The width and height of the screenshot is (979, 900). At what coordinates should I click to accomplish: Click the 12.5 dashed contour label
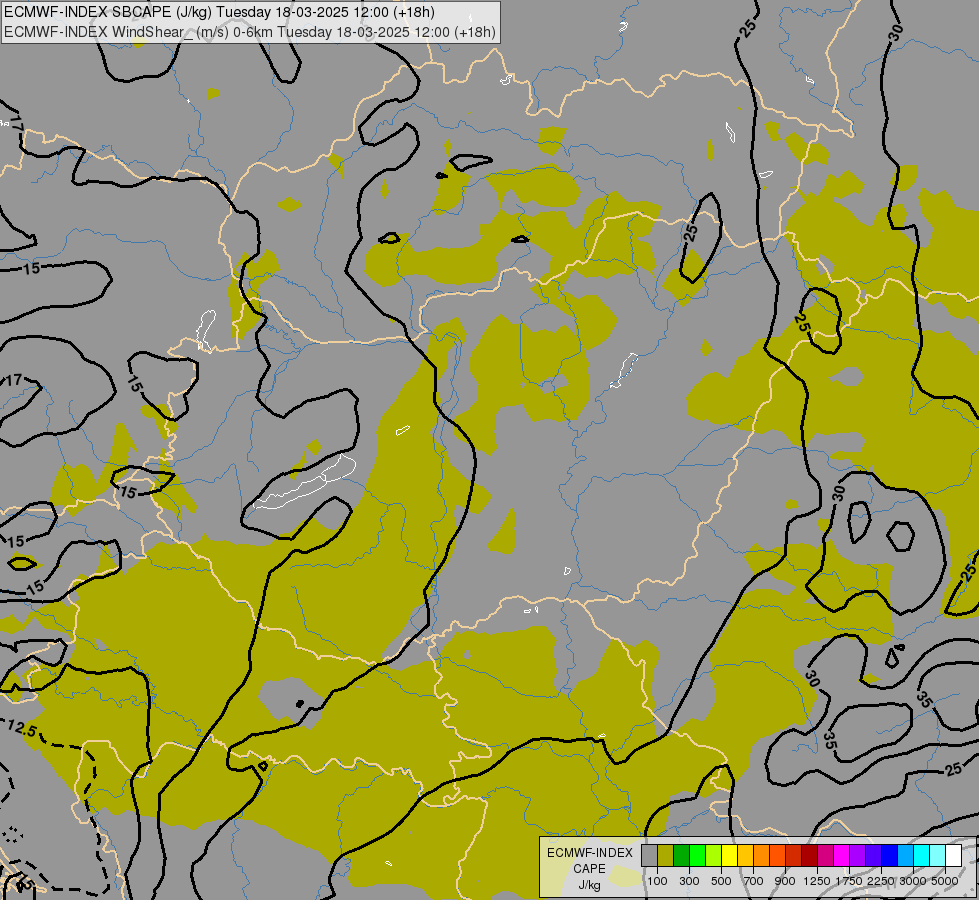click(22, 728)
